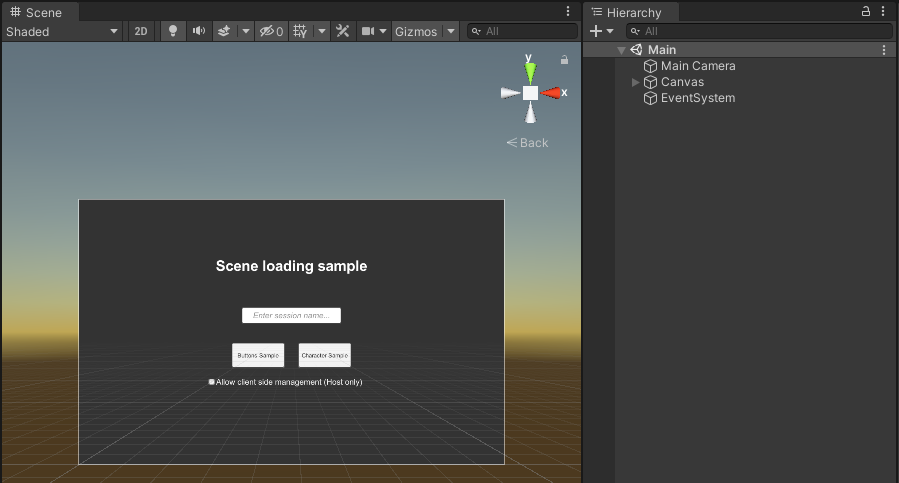This screenshot has height=483, width=899.
Task: Click the Unity logo beside Main
Action: 636,50
